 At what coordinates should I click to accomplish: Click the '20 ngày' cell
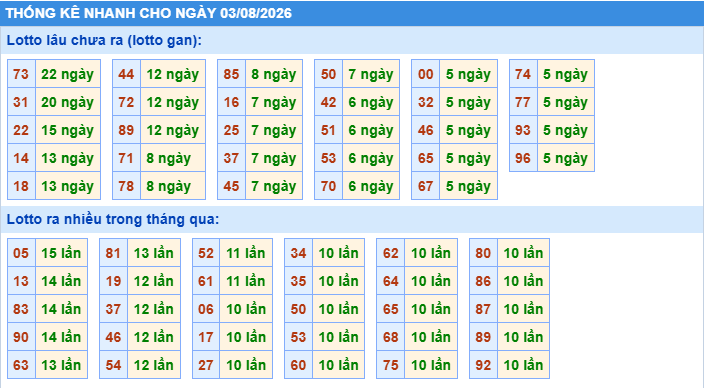coord(68,102)
